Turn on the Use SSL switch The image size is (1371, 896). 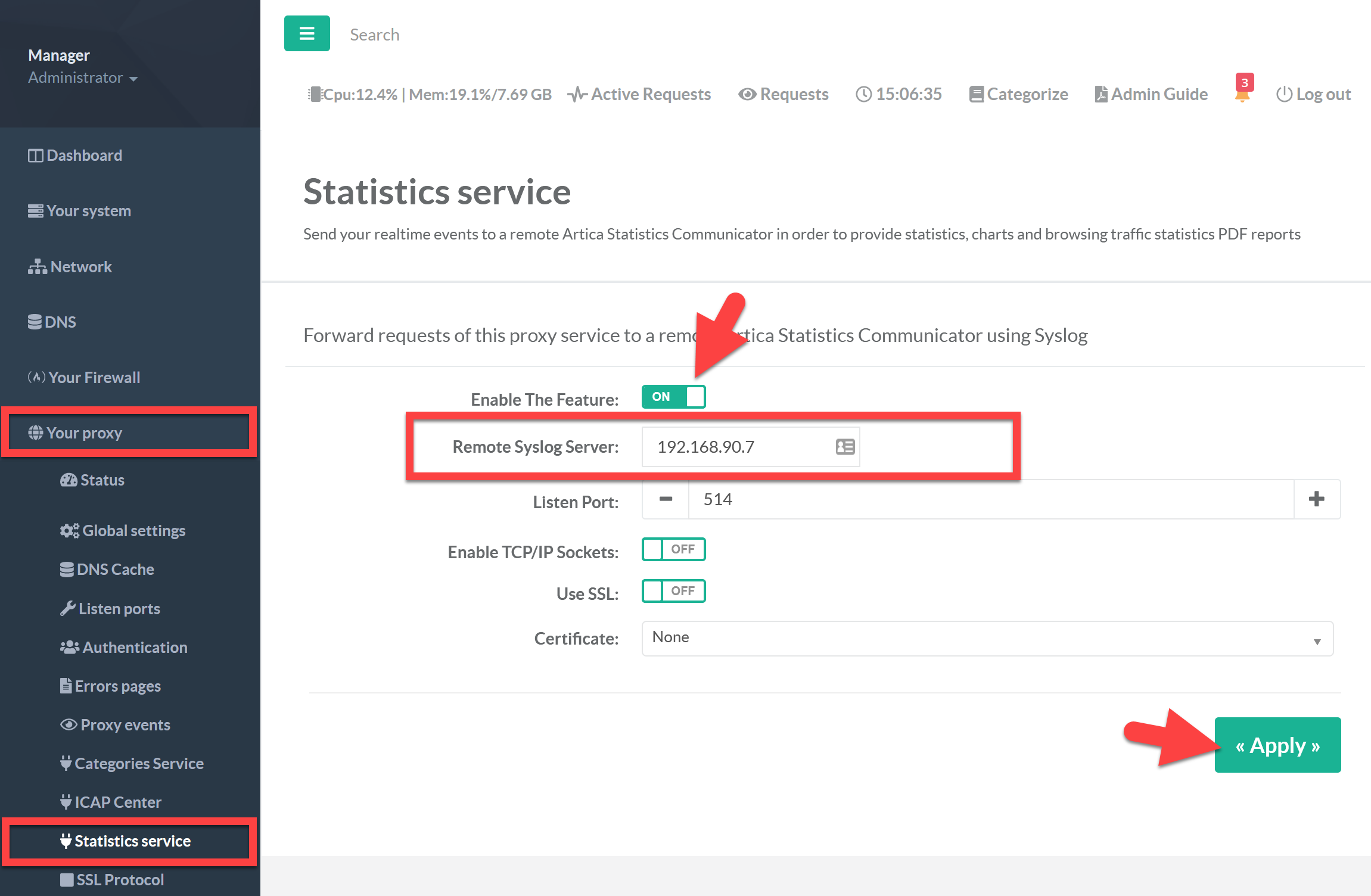[x=673, y=591]
